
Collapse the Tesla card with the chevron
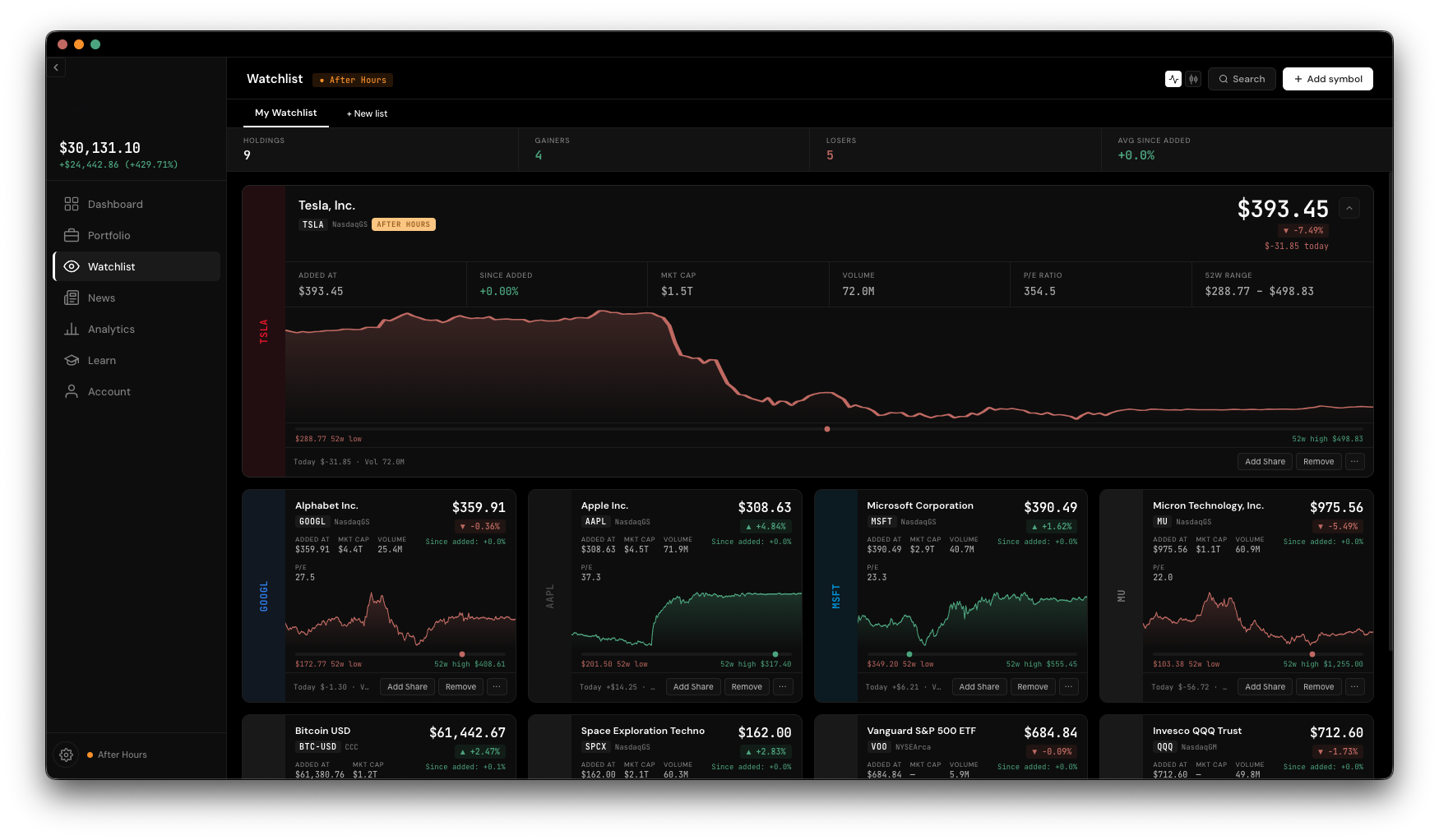click(x=1349, y=209)
